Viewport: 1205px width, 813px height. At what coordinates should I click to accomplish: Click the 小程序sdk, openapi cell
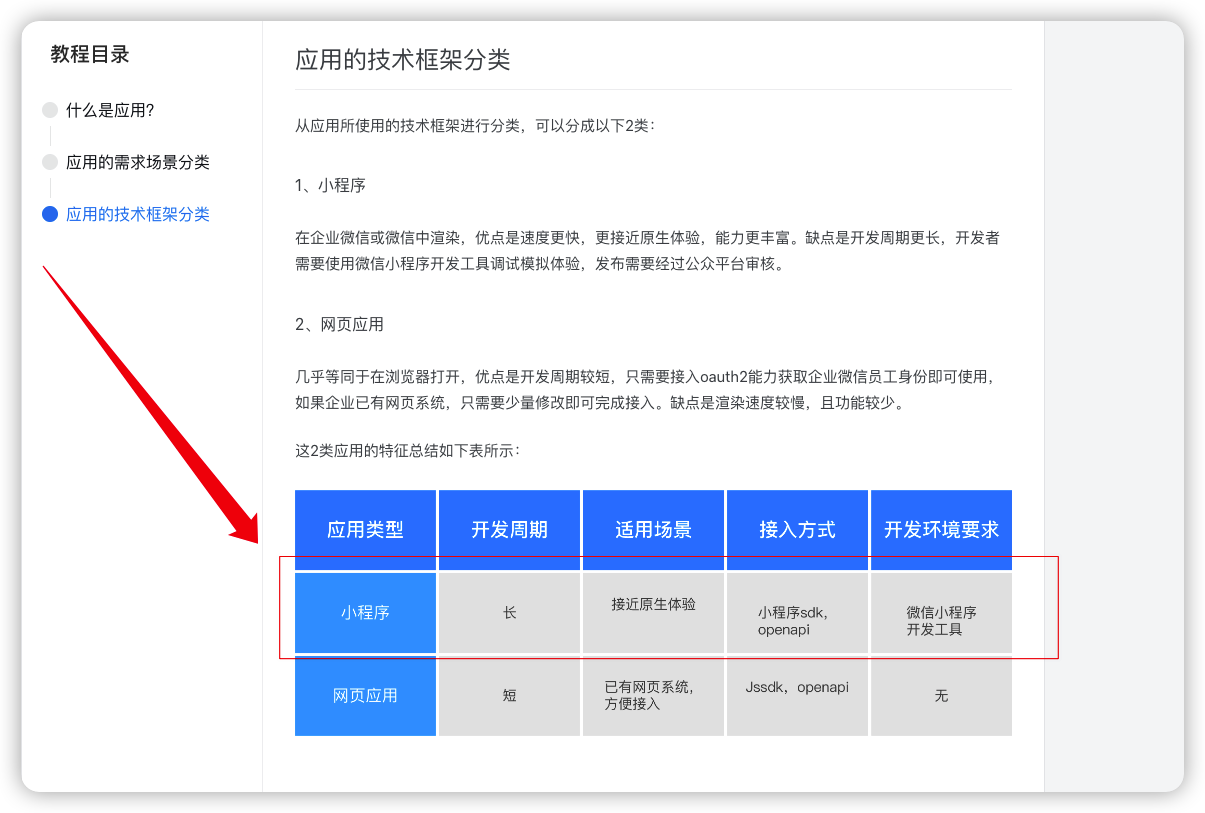point(797,613)
